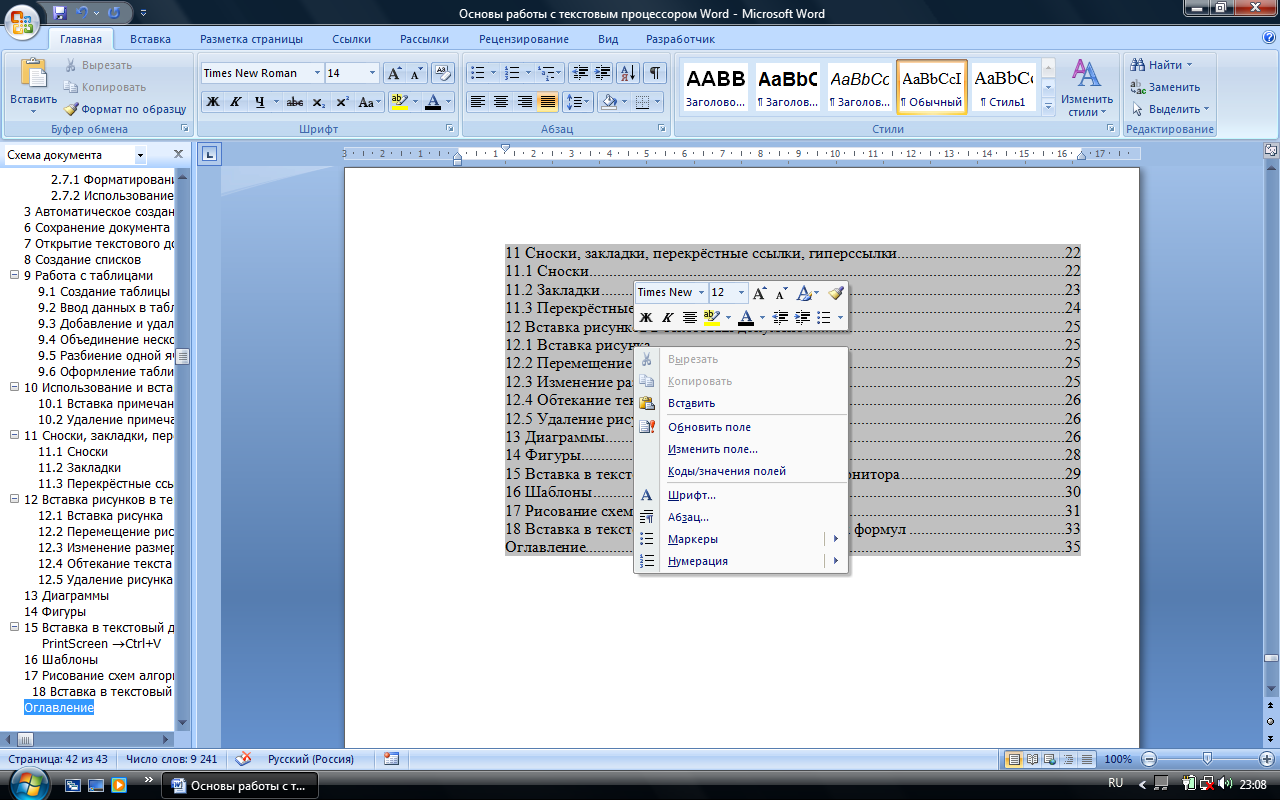Choose 'Коды/значения полей' menu item
This screenshot has height=800, width=1280.
click(741, 471)
